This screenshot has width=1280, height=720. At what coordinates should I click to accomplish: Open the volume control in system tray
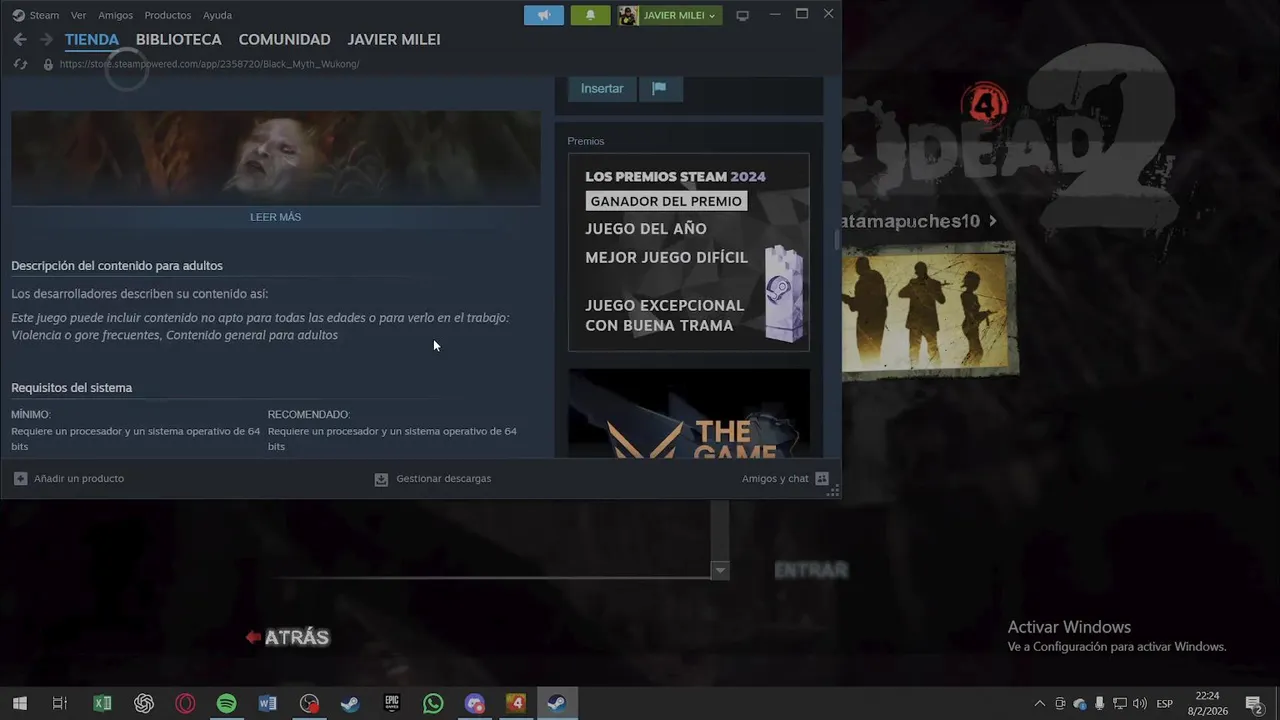tap(1140, 704)
